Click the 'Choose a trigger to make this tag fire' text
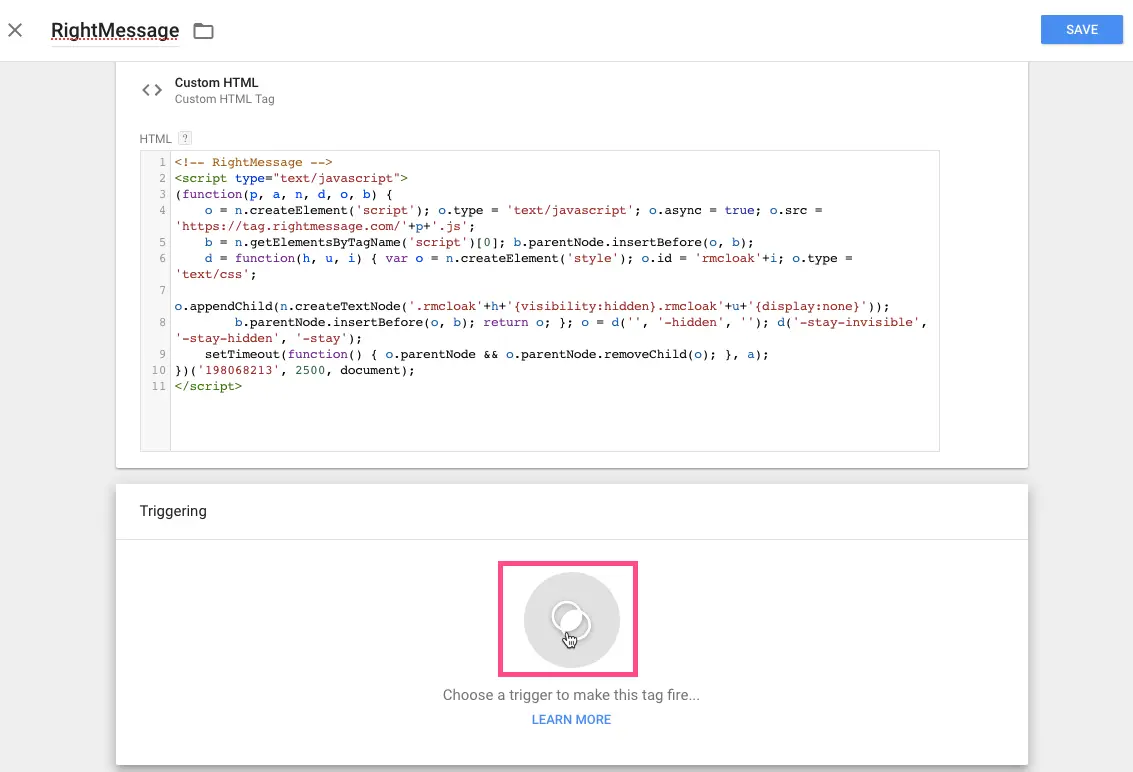Viewport: 1133px width, 772px height. pyautogui.click(x=571, y=695)
